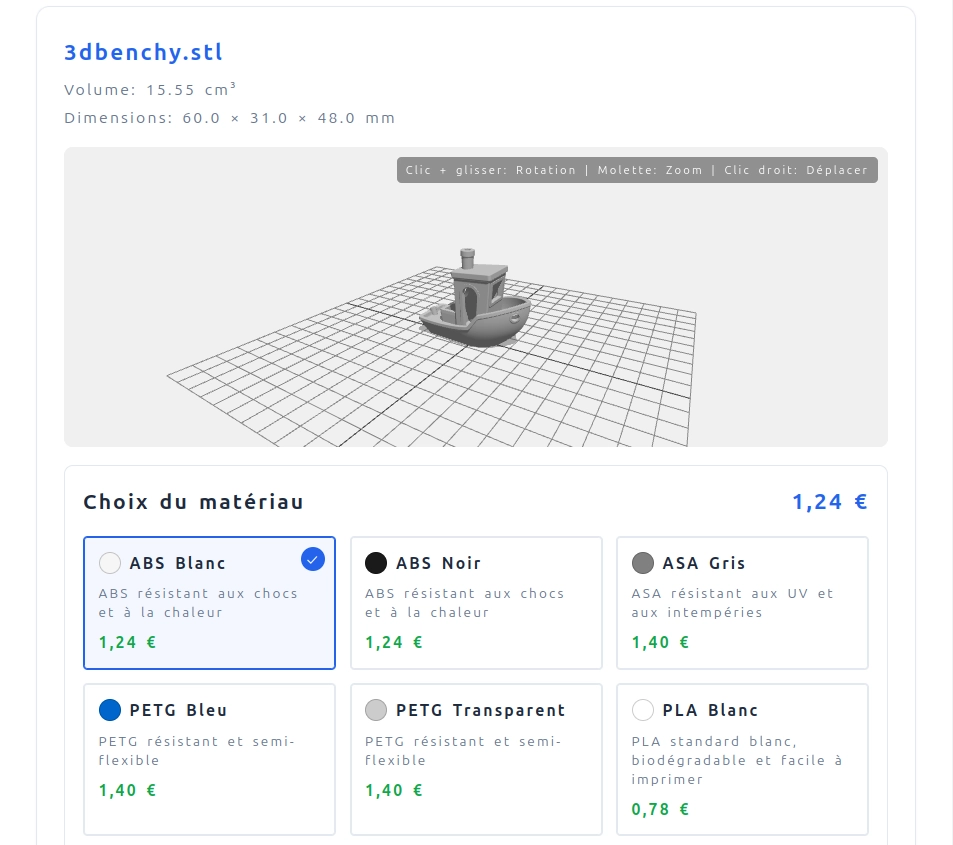Click the total price of 1,24 €
This screenshot has width=953, height=845.
pyautogui.click(x=829, y=501)
